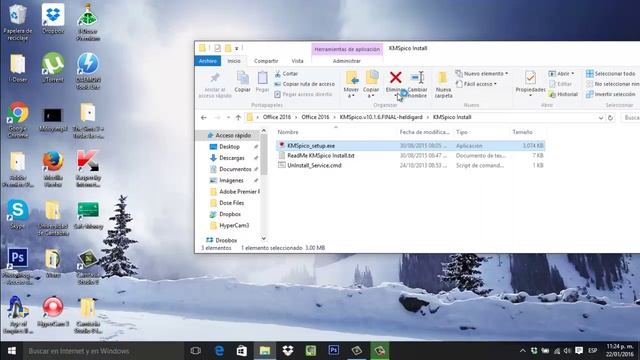Click Copiar ruta de acceso
Image resolution: width=640 pixels, height=360 pixels.
coord(304,84)
